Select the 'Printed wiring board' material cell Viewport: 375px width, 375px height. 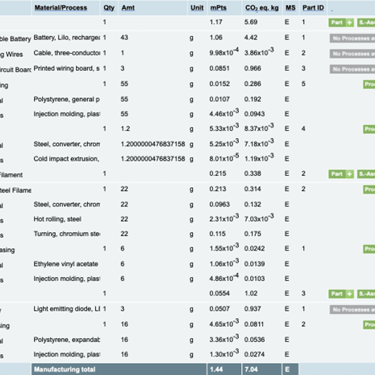click(67, 68)
